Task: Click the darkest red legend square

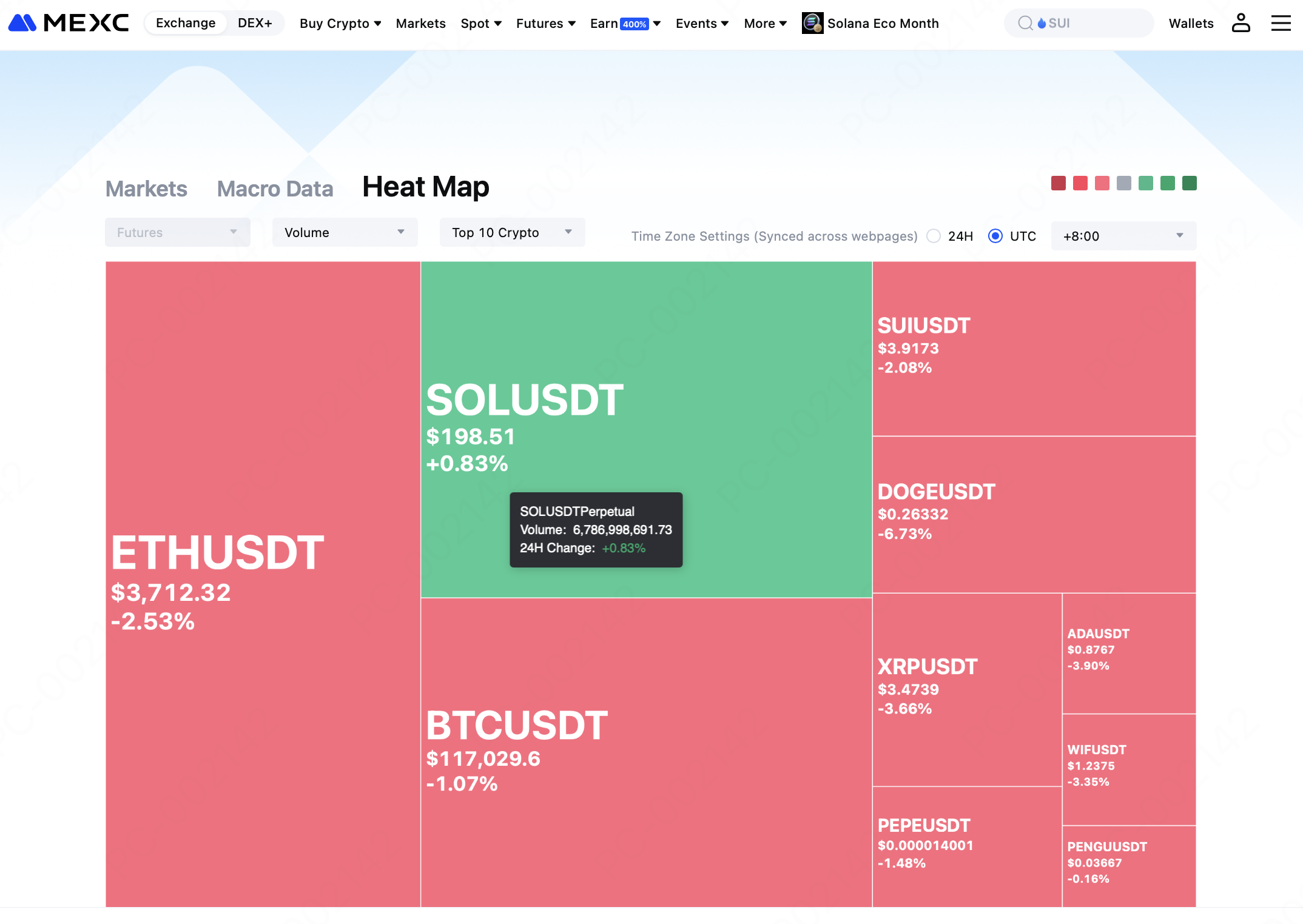Action: 1058,183
